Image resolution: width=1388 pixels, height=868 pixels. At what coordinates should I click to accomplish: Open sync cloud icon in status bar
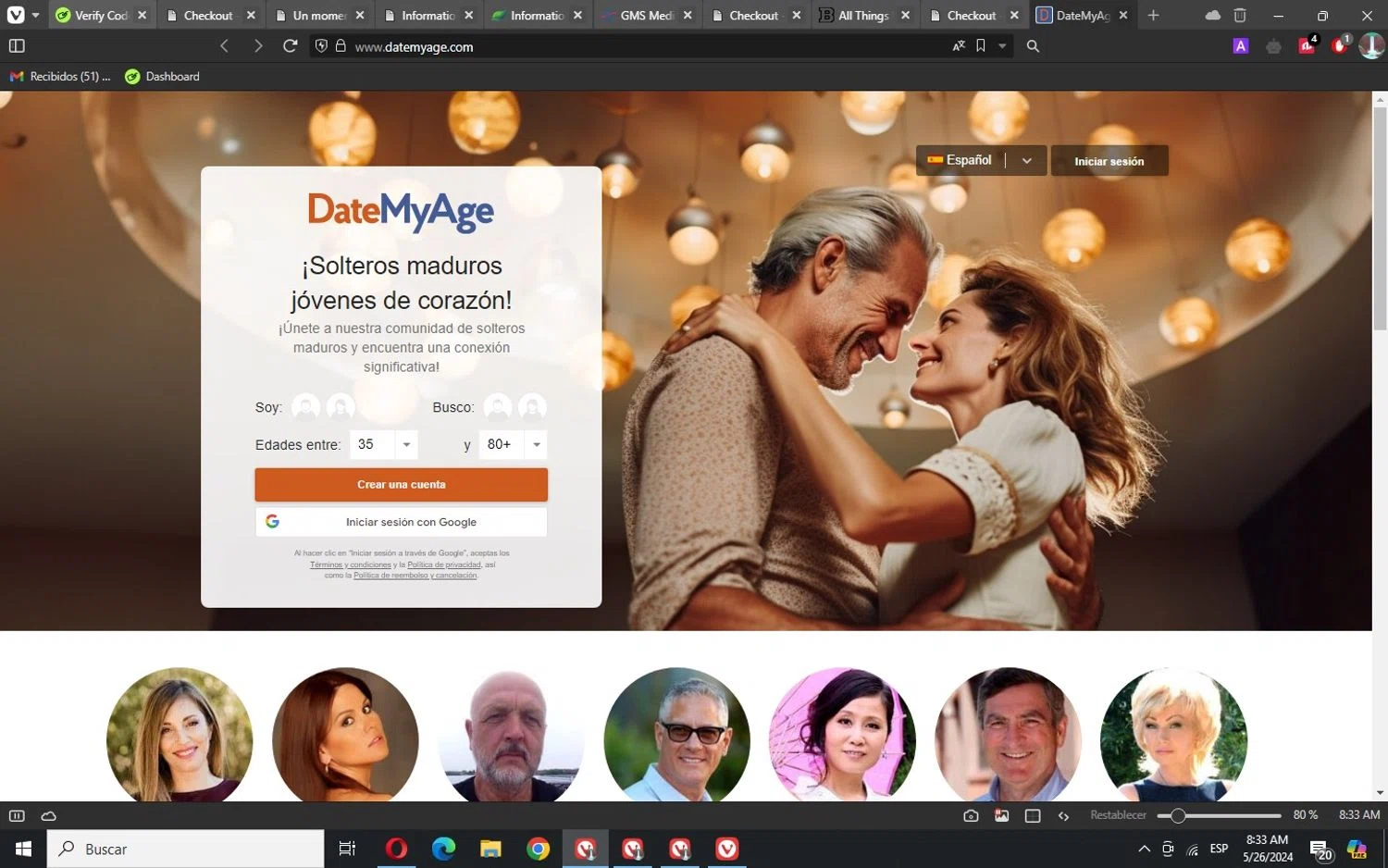pos(49,815)
